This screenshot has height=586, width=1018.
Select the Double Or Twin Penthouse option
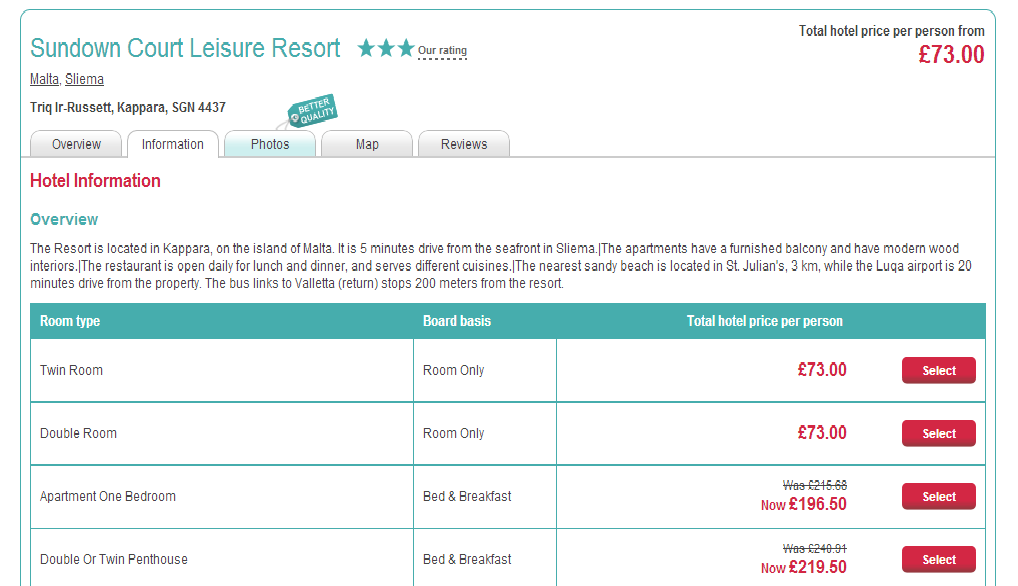pyautogui.click(x=938, y=559)
